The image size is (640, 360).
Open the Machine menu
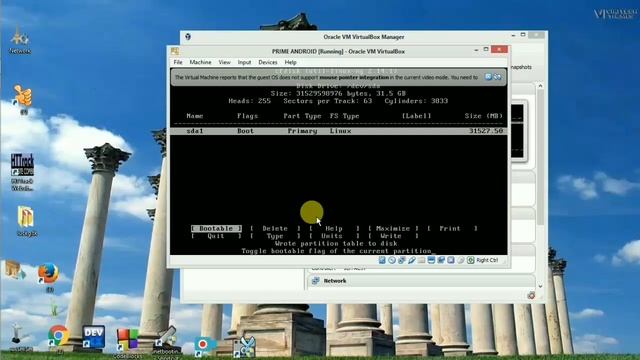(x=200, y=62)
